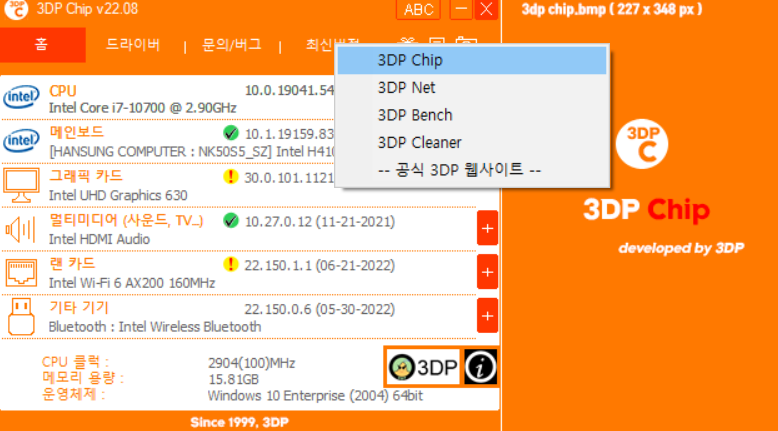The image size is (778, 431).
Task: Click the ABC language button
Action: click(418, 9)
